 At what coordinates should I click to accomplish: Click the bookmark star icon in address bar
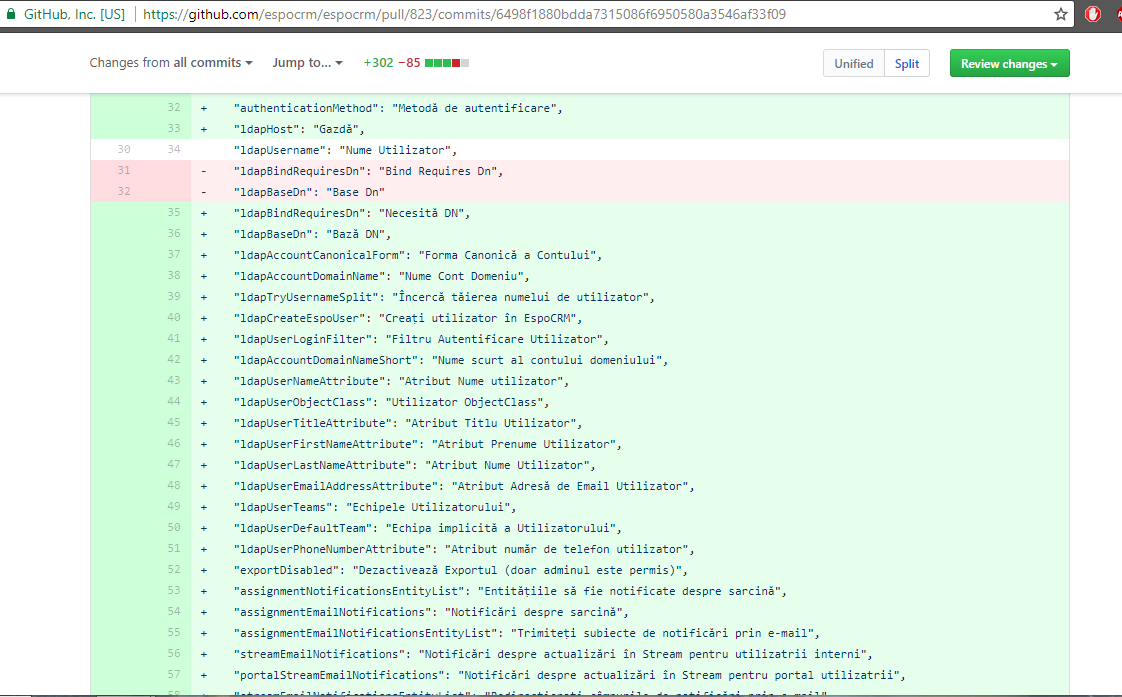pyautogui.click(x=1060, y=14)
